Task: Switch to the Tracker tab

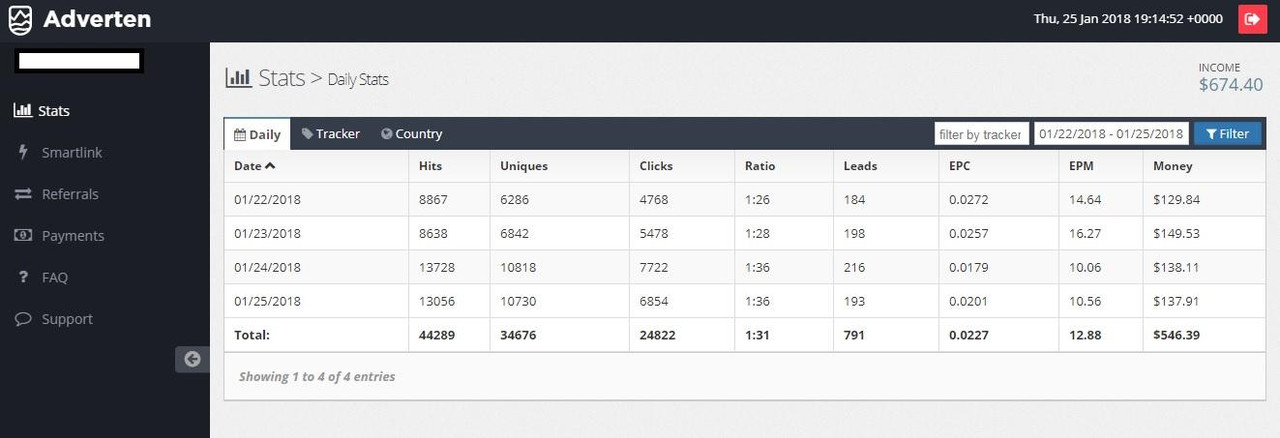Action: (331, 134)
